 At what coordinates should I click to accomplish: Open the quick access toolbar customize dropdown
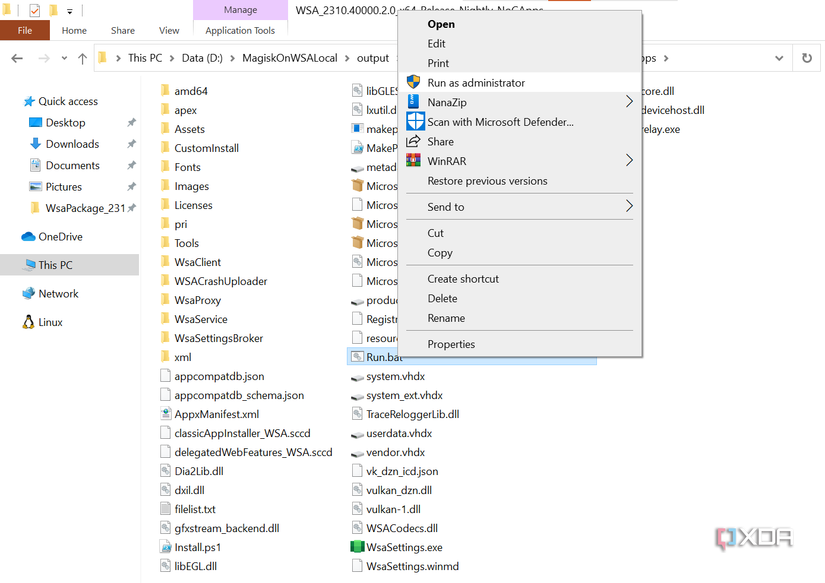(69, 11)
